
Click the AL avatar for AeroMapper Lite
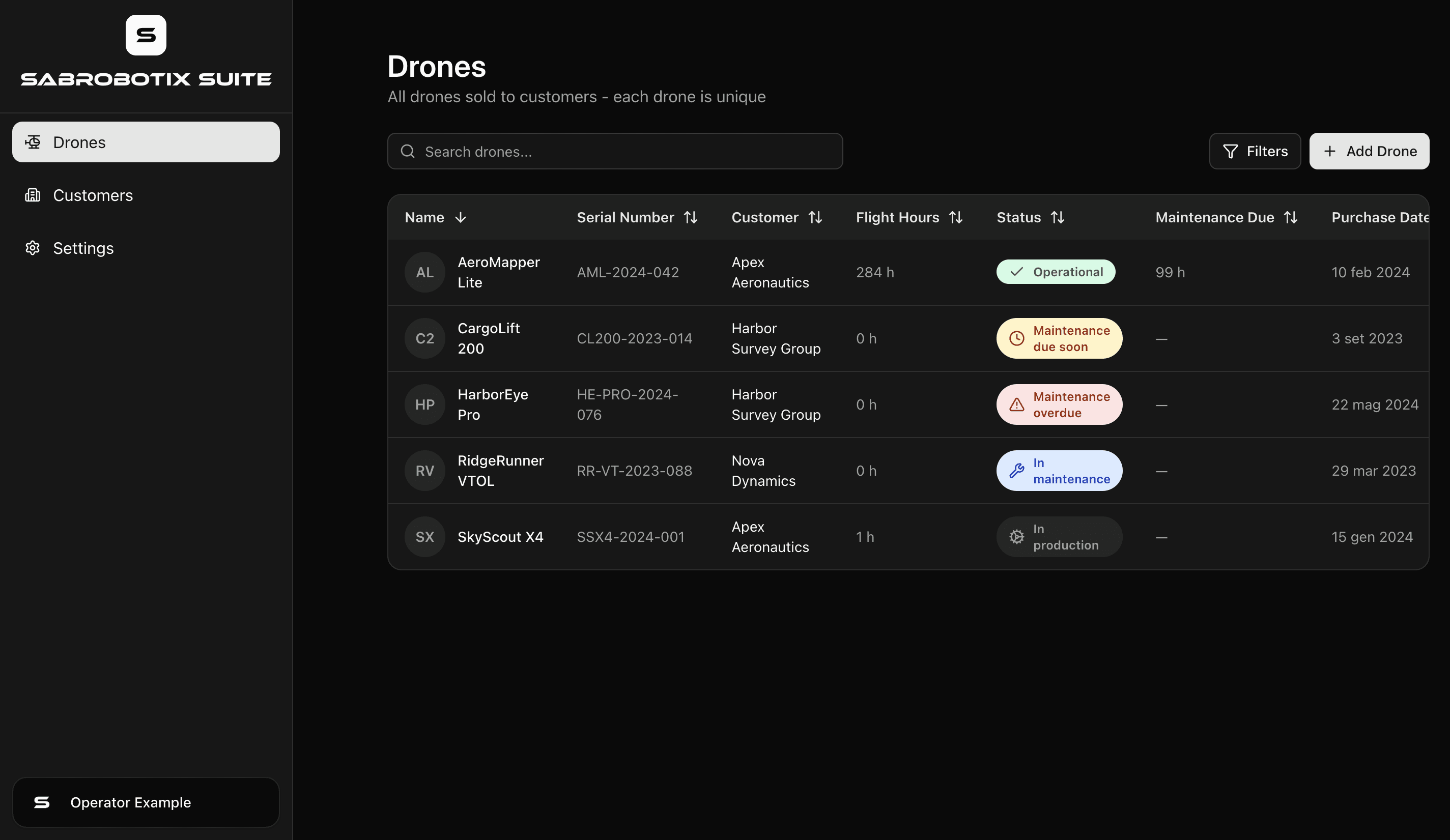coord(424,272)
